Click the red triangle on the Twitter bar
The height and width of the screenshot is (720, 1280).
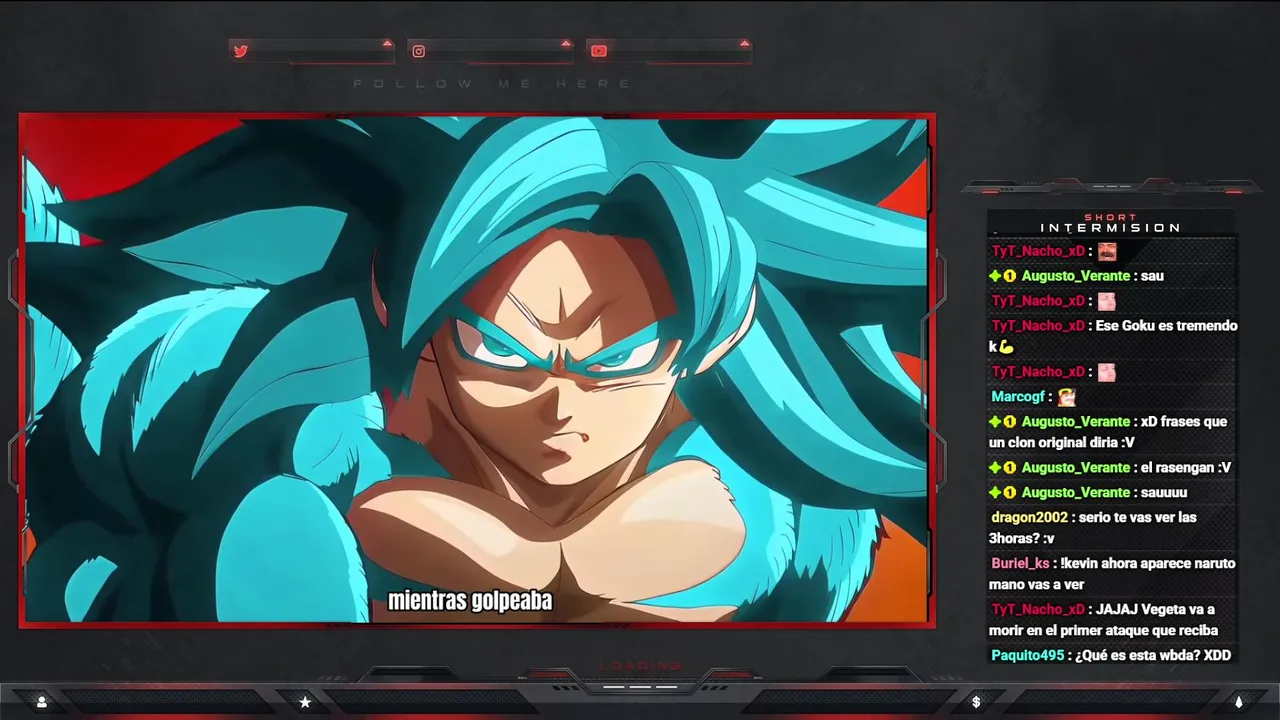[387, 43]
